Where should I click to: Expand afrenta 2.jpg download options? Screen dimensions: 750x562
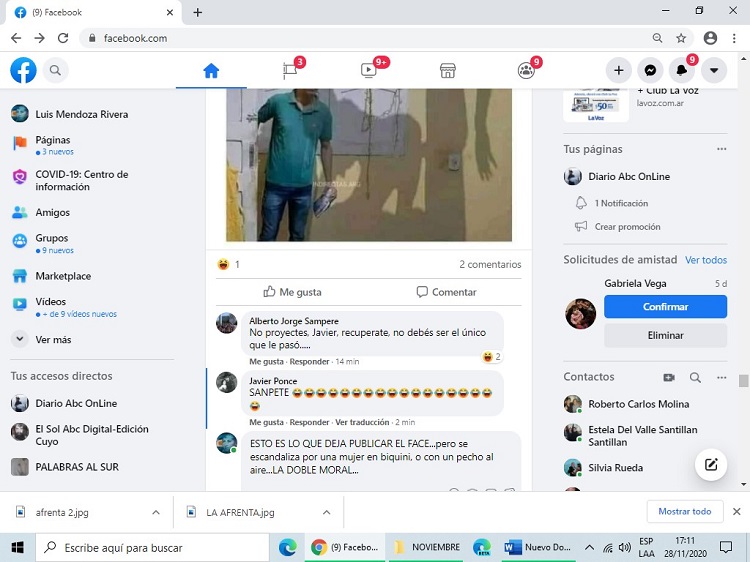[x=156, y=512]
